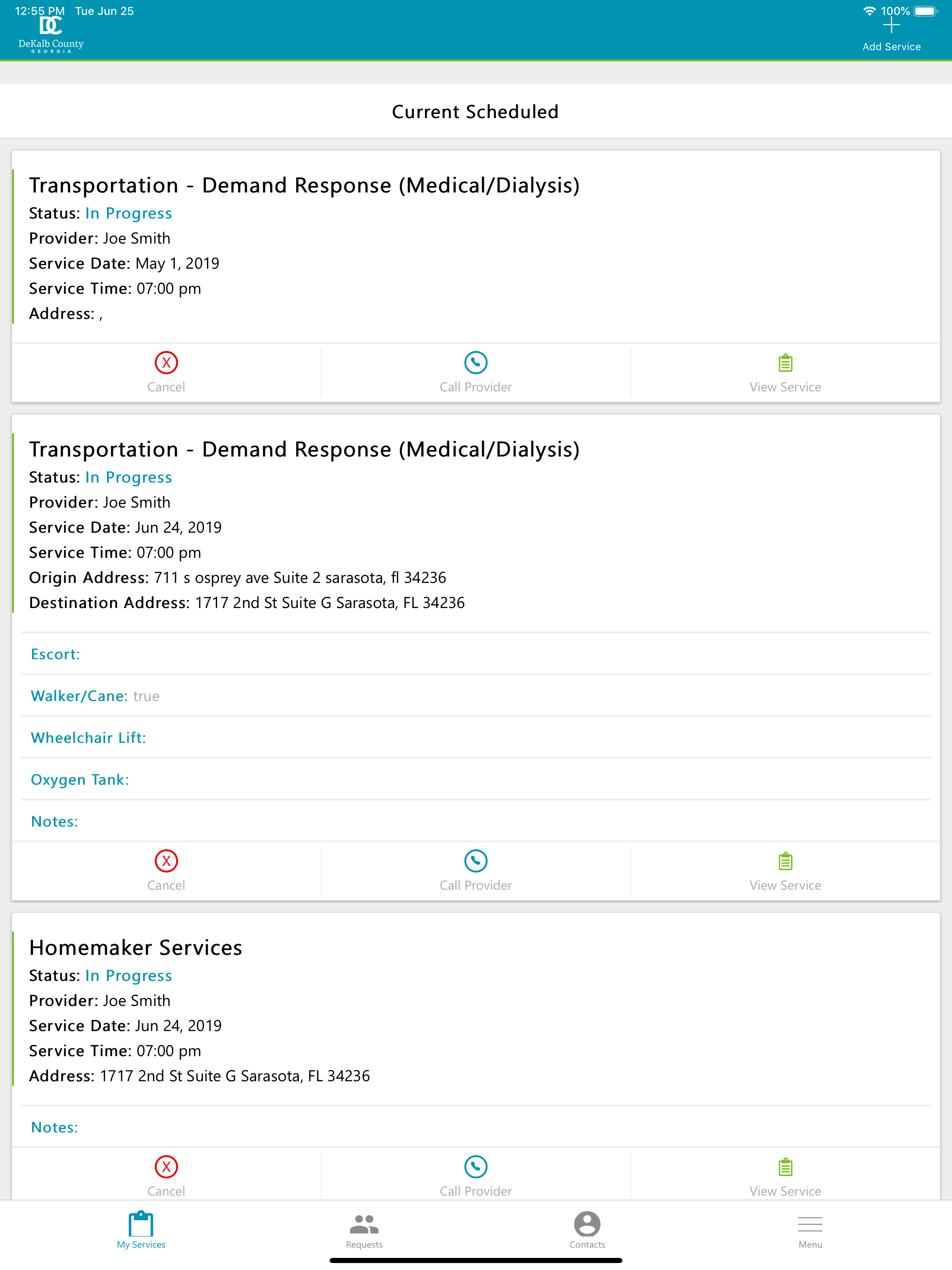This screenshot has height=1270, width=952.
Task: Select the Wheelchair Lift row
Action: (x=476, y=738)
